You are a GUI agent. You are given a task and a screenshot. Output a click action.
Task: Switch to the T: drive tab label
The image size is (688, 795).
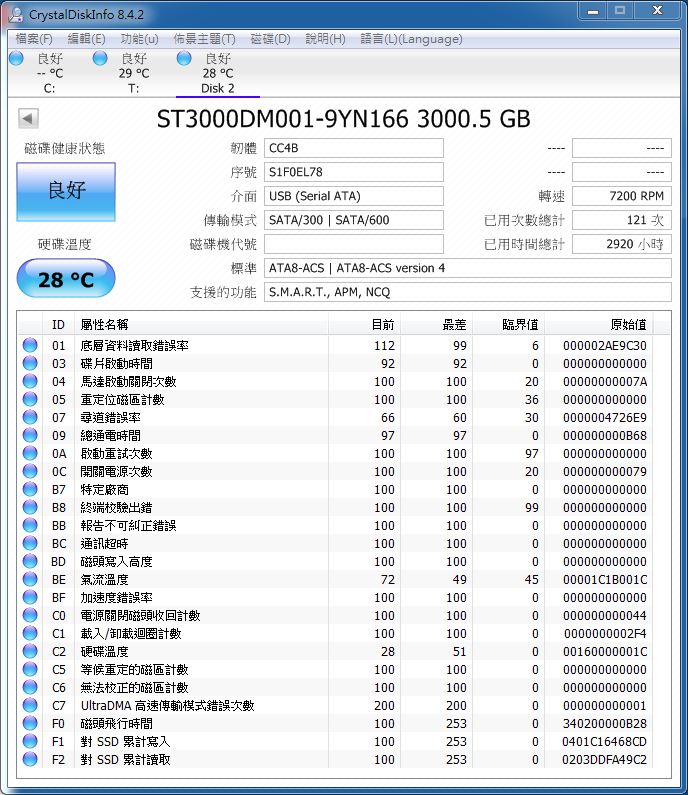(x=133, y=88)
